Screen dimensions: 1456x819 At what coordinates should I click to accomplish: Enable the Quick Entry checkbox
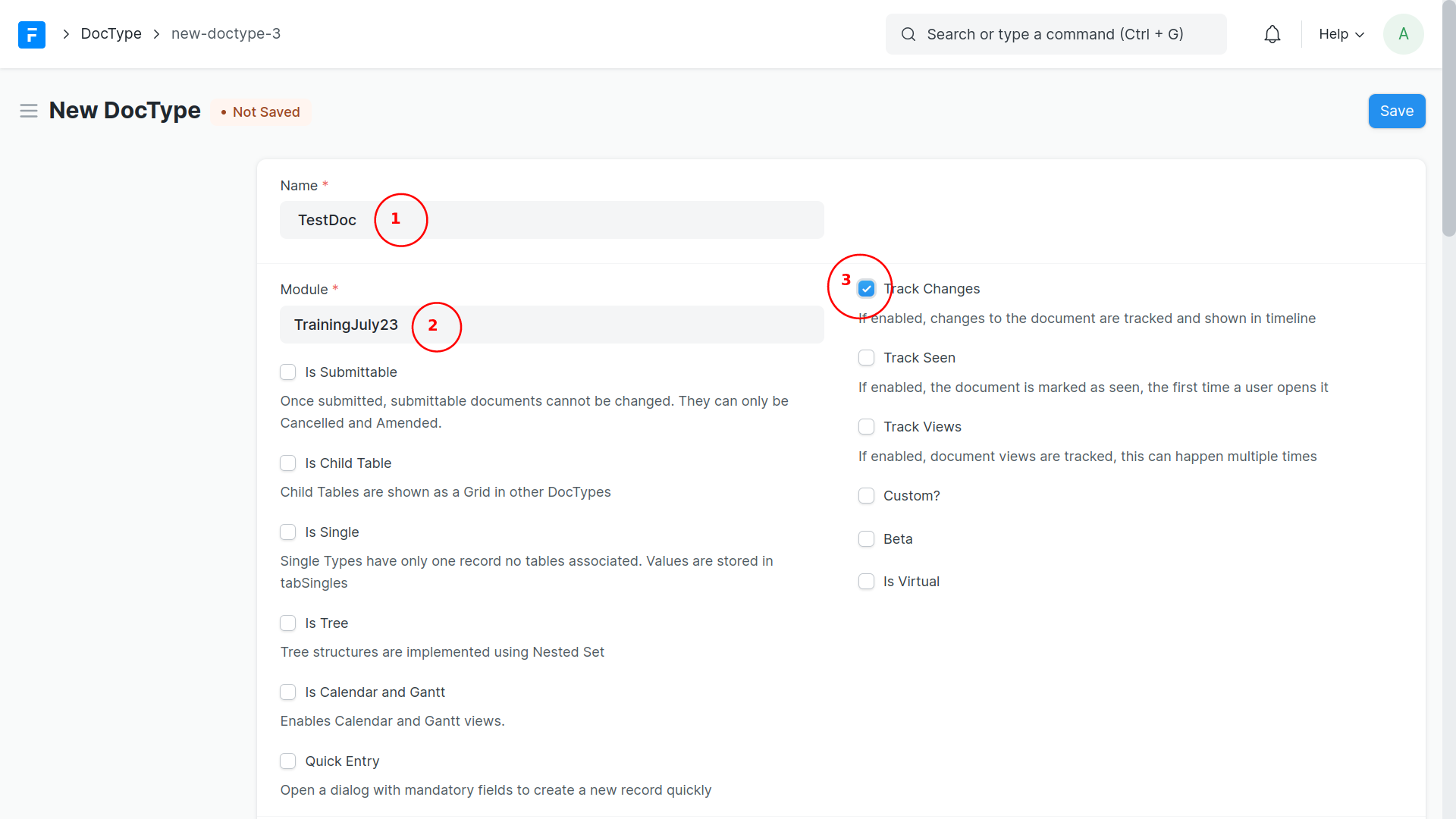(x=288, y=761)
